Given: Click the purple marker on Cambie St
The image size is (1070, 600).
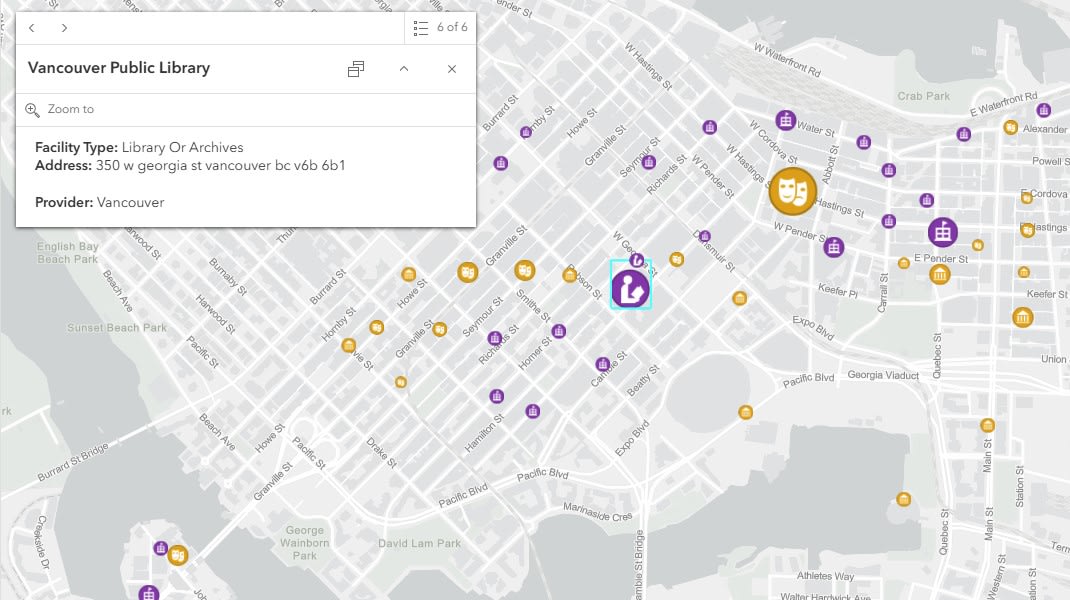Looking at the screenshot, I should click(602, 364).
